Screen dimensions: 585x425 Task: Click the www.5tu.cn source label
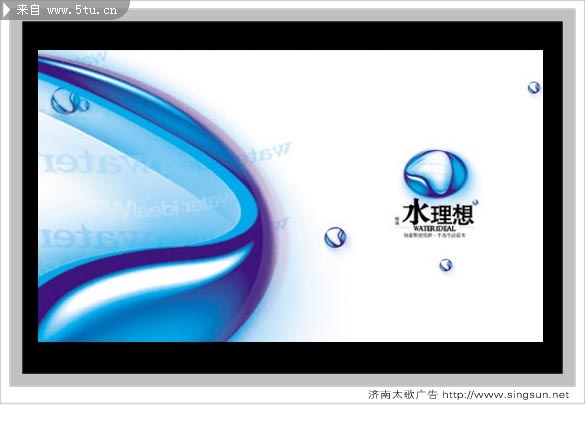point(82,10)
